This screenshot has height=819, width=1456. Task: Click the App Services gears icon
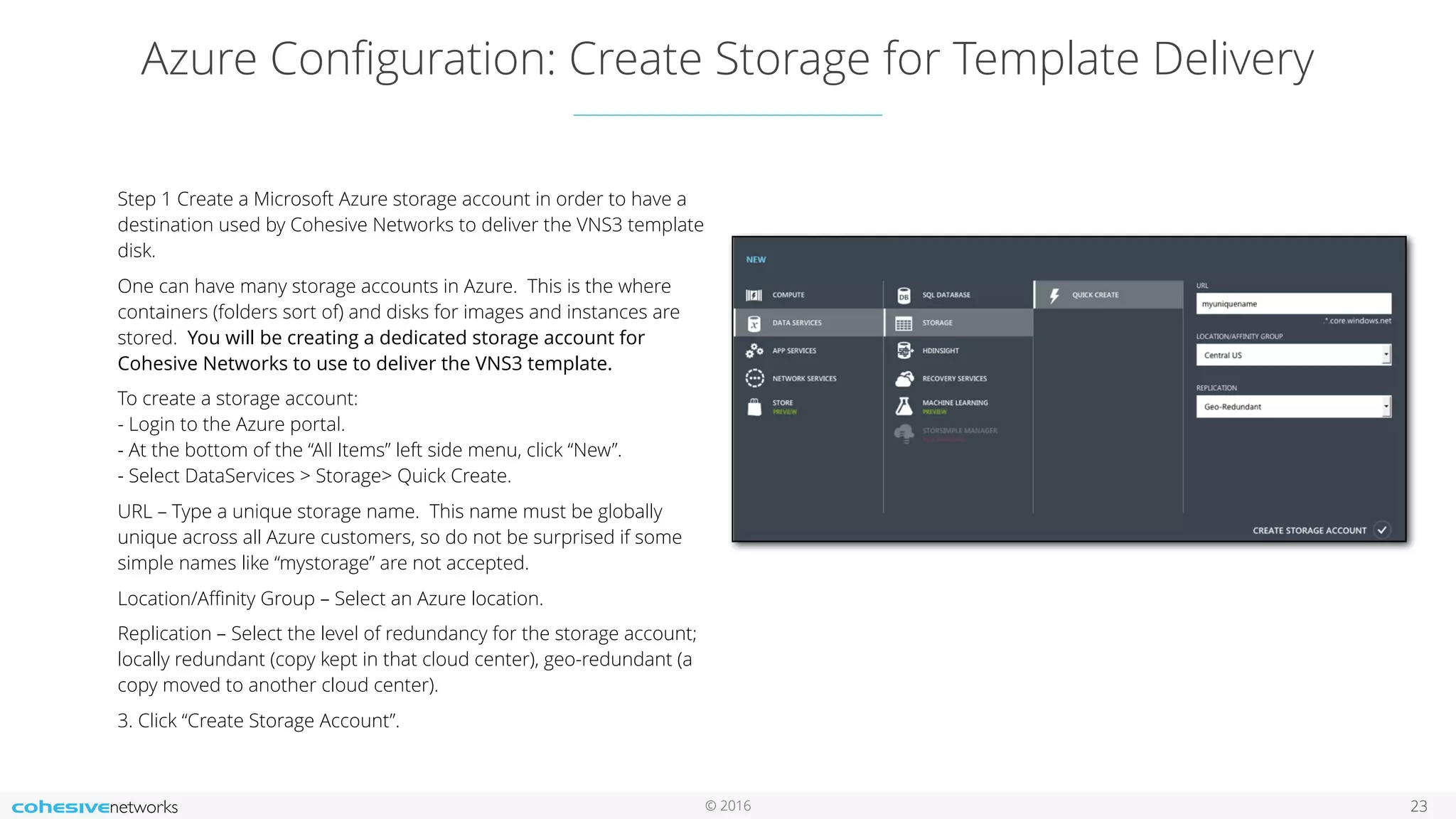[x=754, y=350]
